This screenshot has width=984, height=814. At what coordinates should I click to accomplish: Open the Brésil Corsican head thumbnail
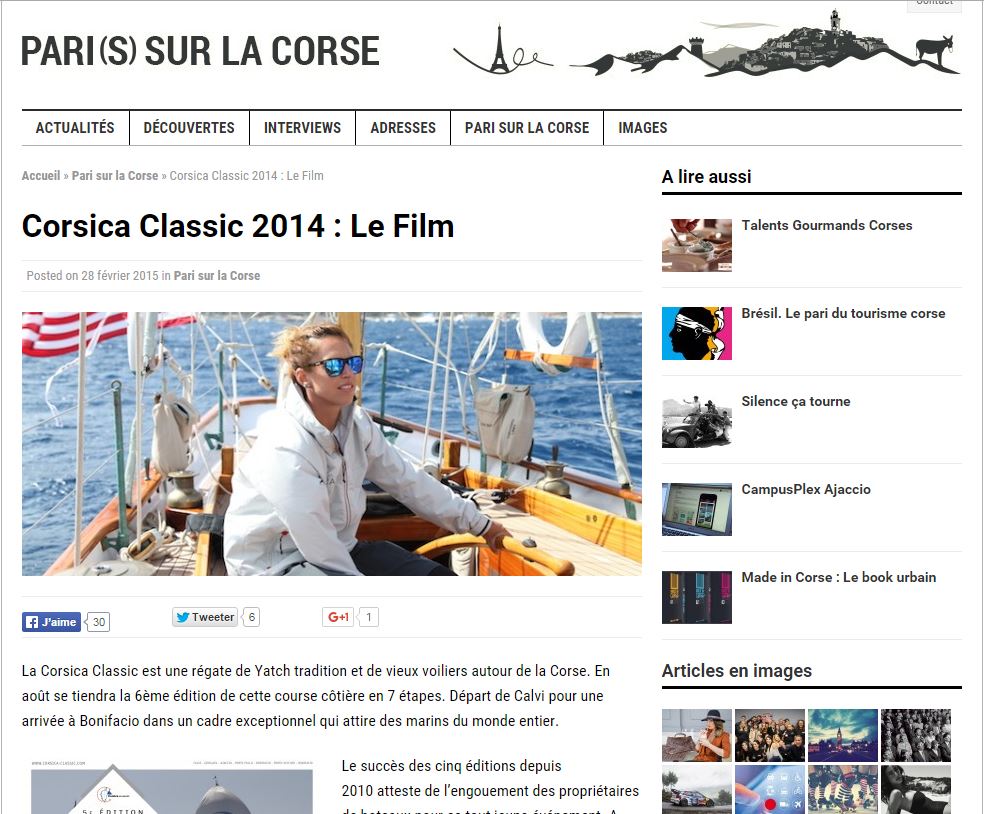pos(697,333)
